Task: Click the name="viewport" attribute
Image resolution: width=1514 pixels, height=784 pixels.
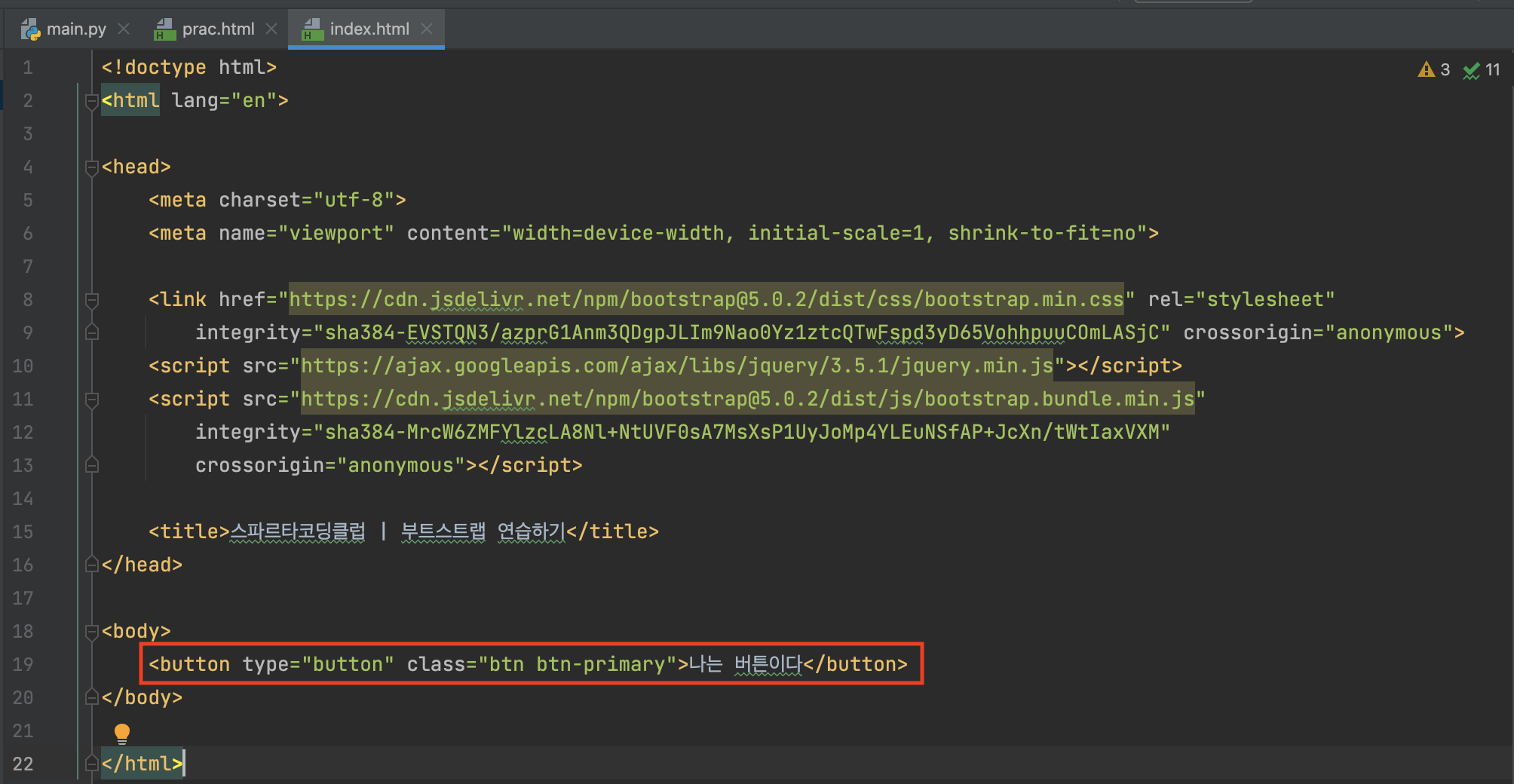Action: click(x=307, y=233)
